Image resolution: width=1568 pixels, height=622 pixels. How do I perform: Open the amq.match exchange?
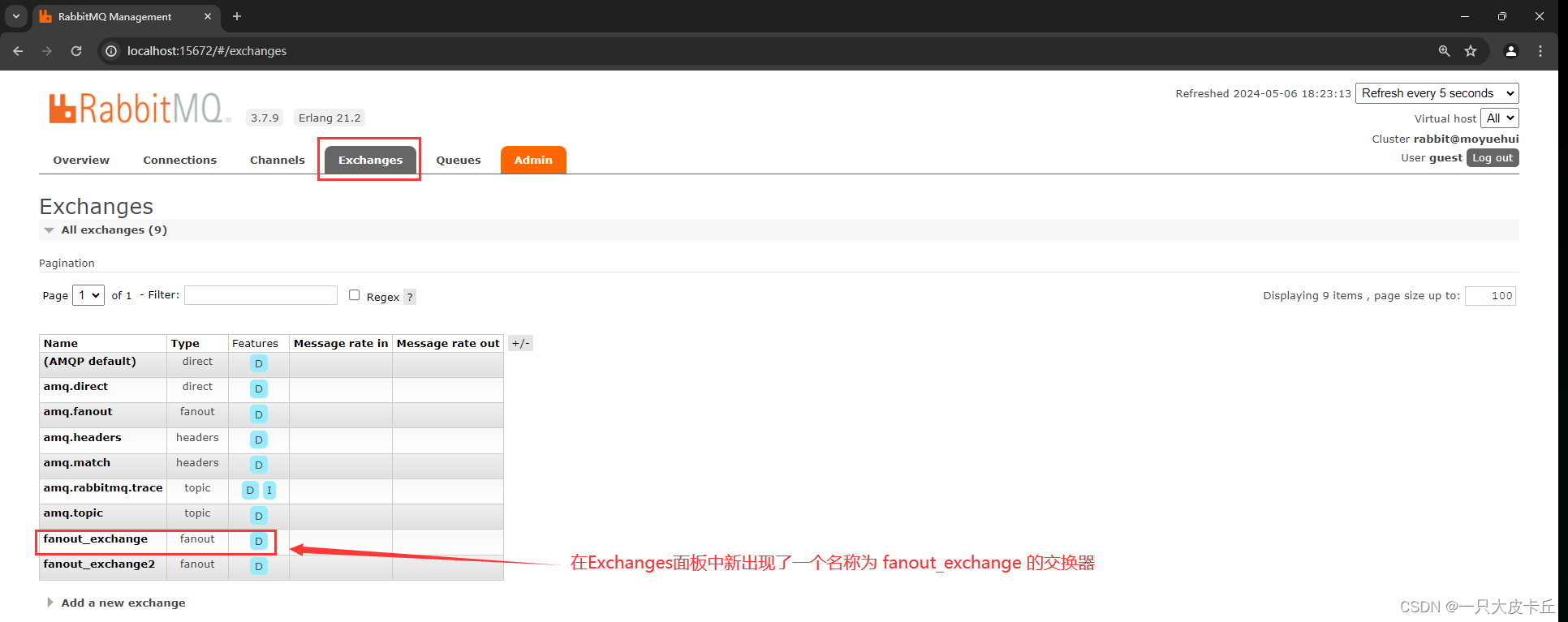coord(77,463)
